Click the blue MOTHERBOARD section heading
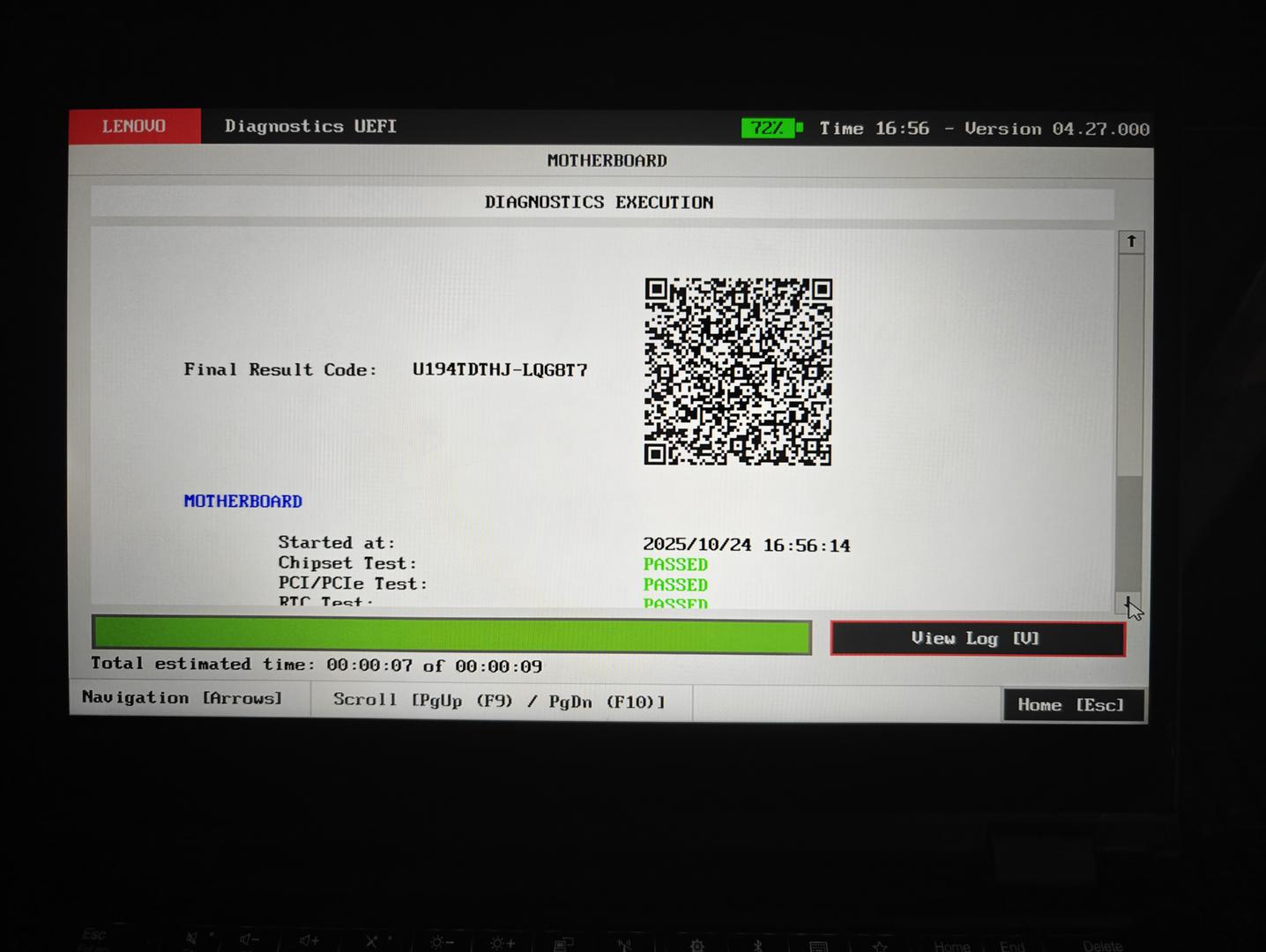1266x952 pixels. point(242,502)
